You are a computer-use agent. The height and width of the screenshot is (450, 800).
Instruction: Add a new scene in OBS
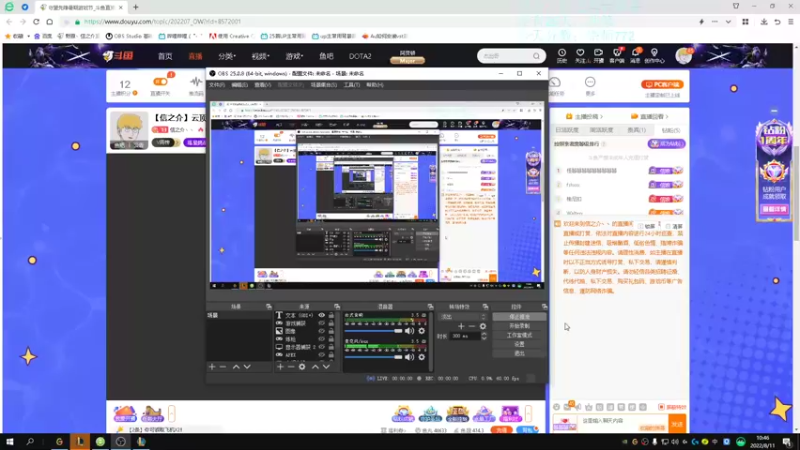[x=212, y=367]
